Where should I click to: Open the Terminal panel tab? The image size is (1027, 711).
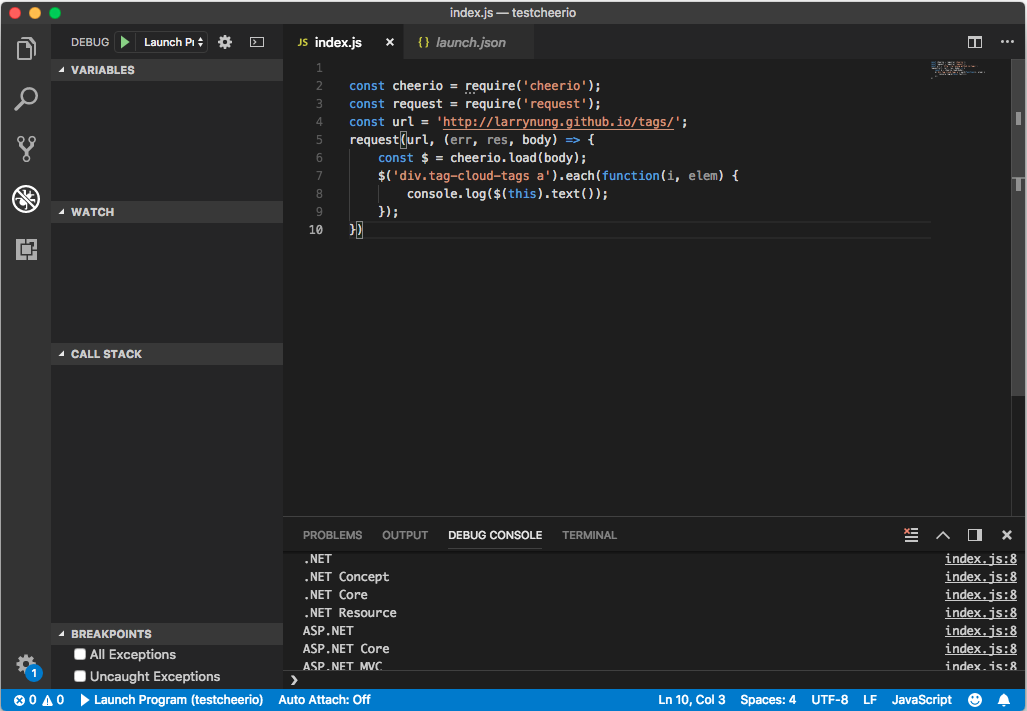589,535
